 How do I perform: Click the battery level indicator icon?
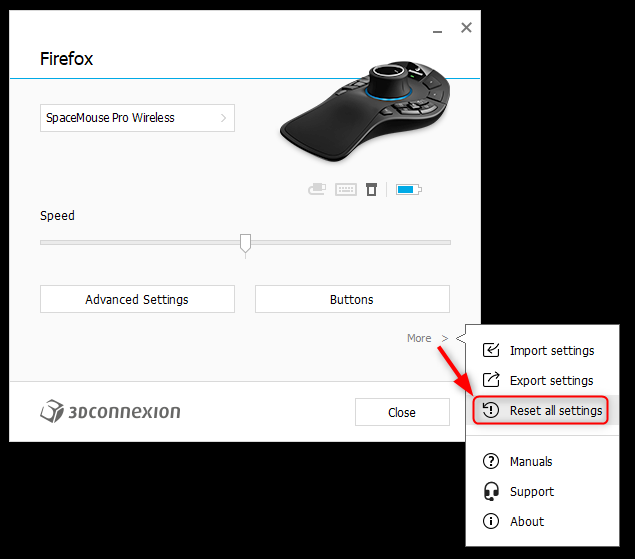point(409,189)
